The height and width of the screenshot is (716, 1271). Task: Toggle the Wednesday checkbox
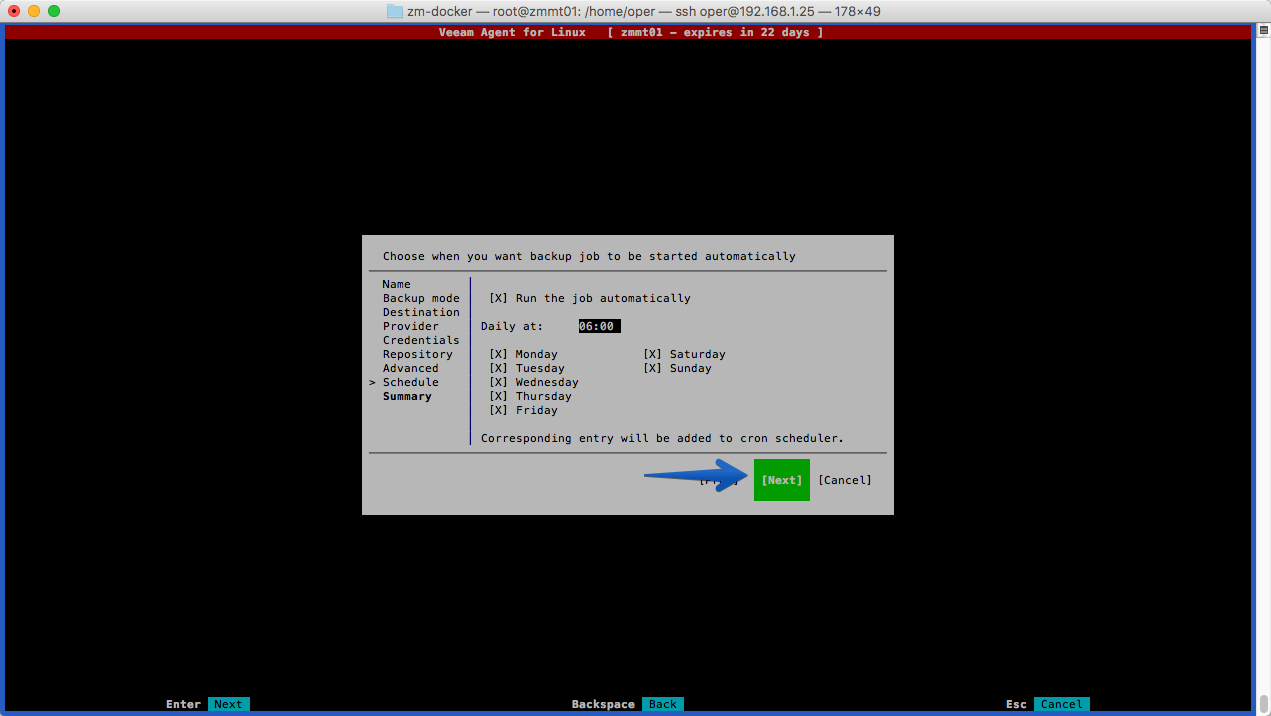tap(498, 382)
